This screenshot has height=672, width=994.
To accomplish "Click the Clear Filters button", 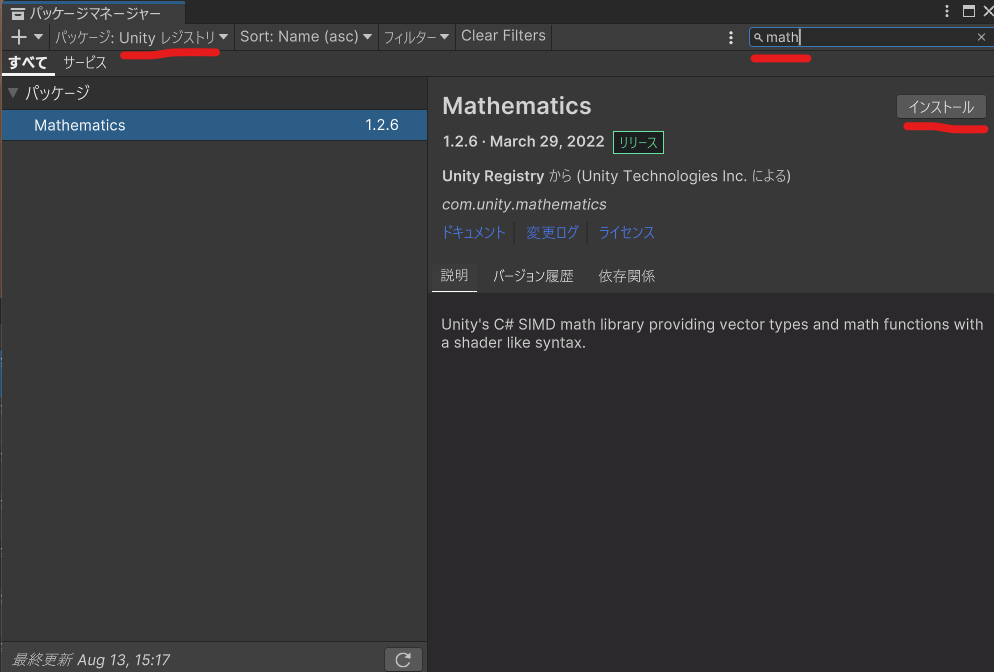I will [503, 36].
